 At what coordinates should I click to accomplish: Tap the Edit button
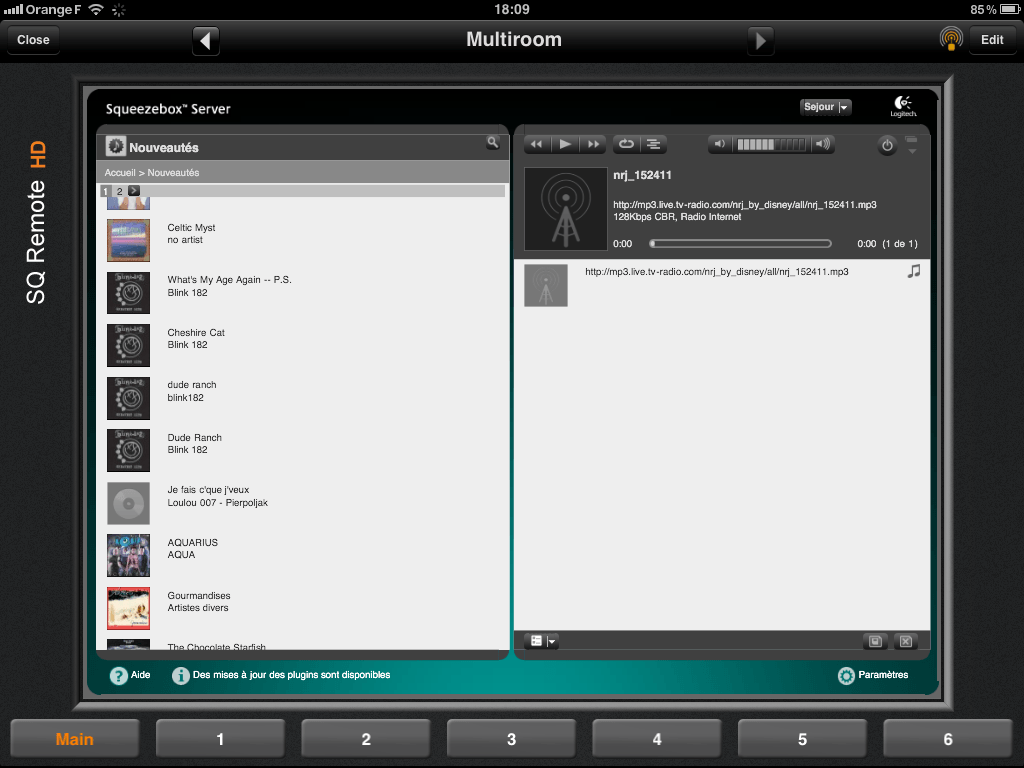point(992,40)
